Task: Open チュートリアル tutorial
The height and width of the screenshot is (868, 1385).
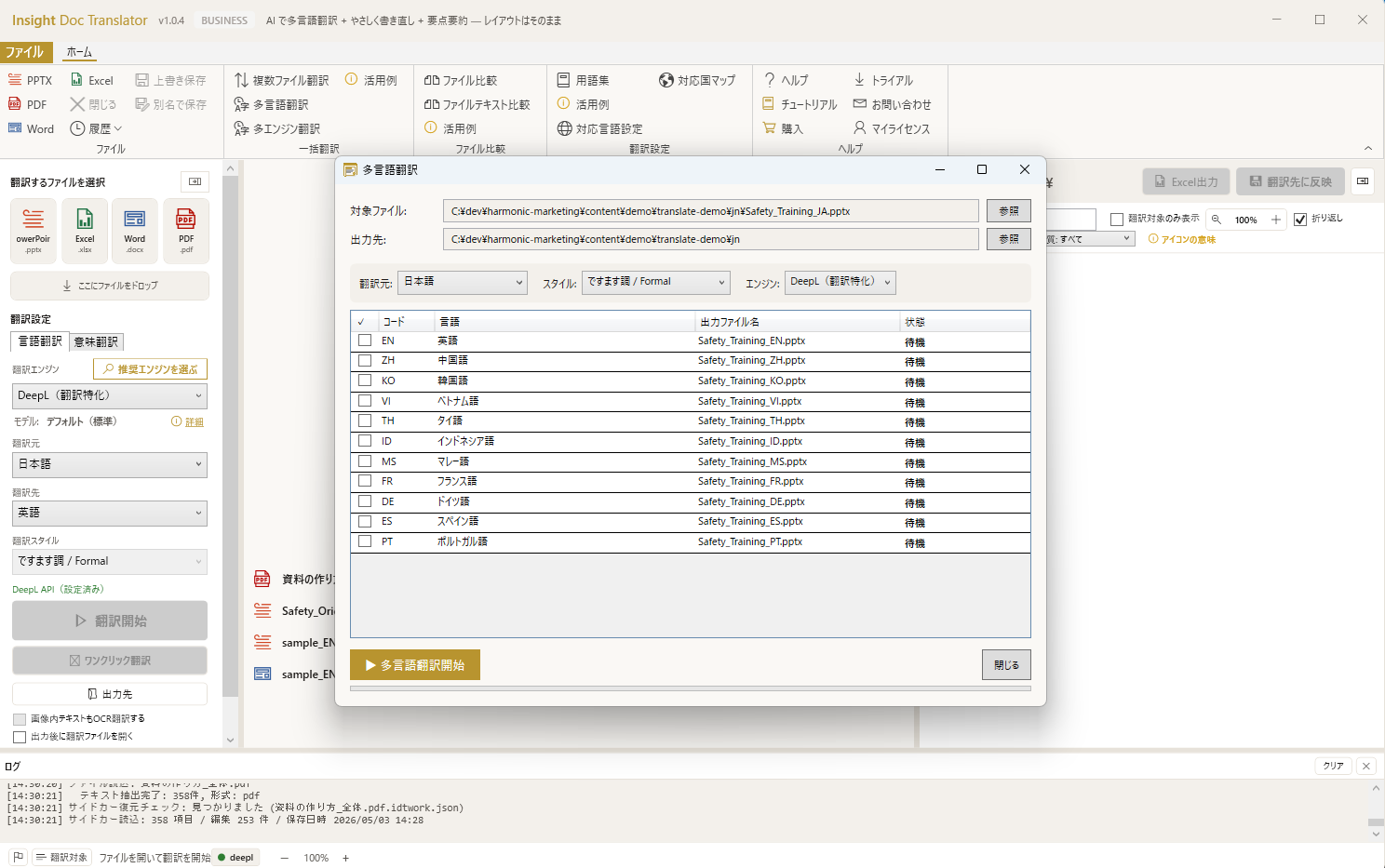Action: point(800,104)
